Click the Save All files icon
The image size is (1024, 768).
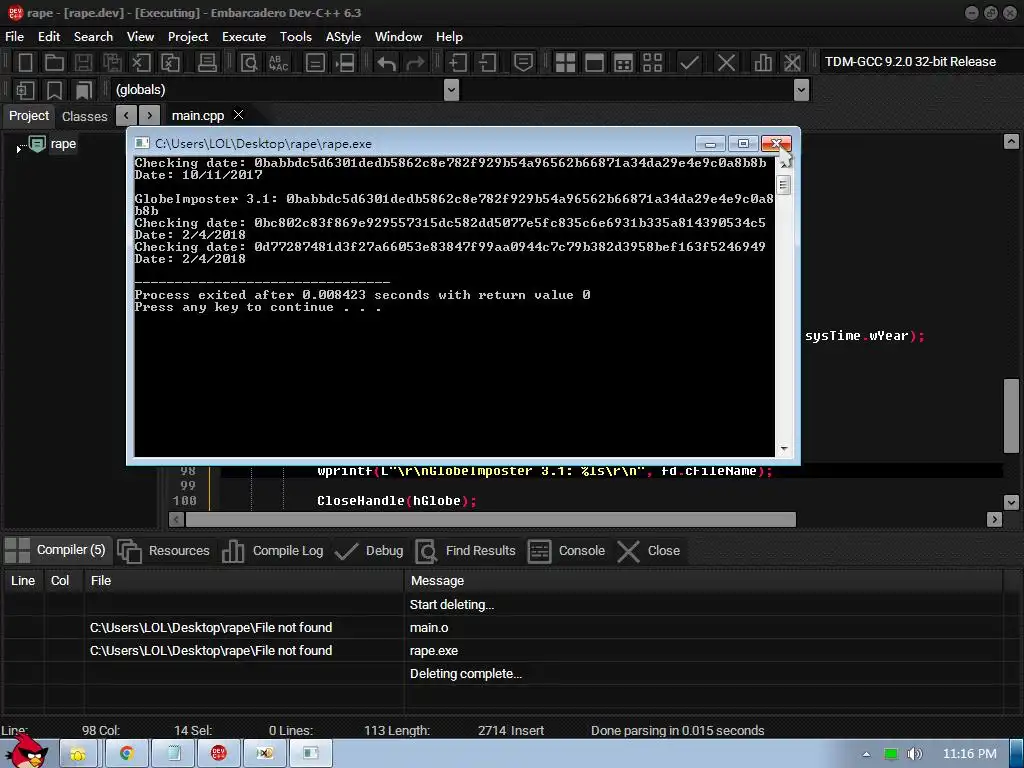[112, 63]
